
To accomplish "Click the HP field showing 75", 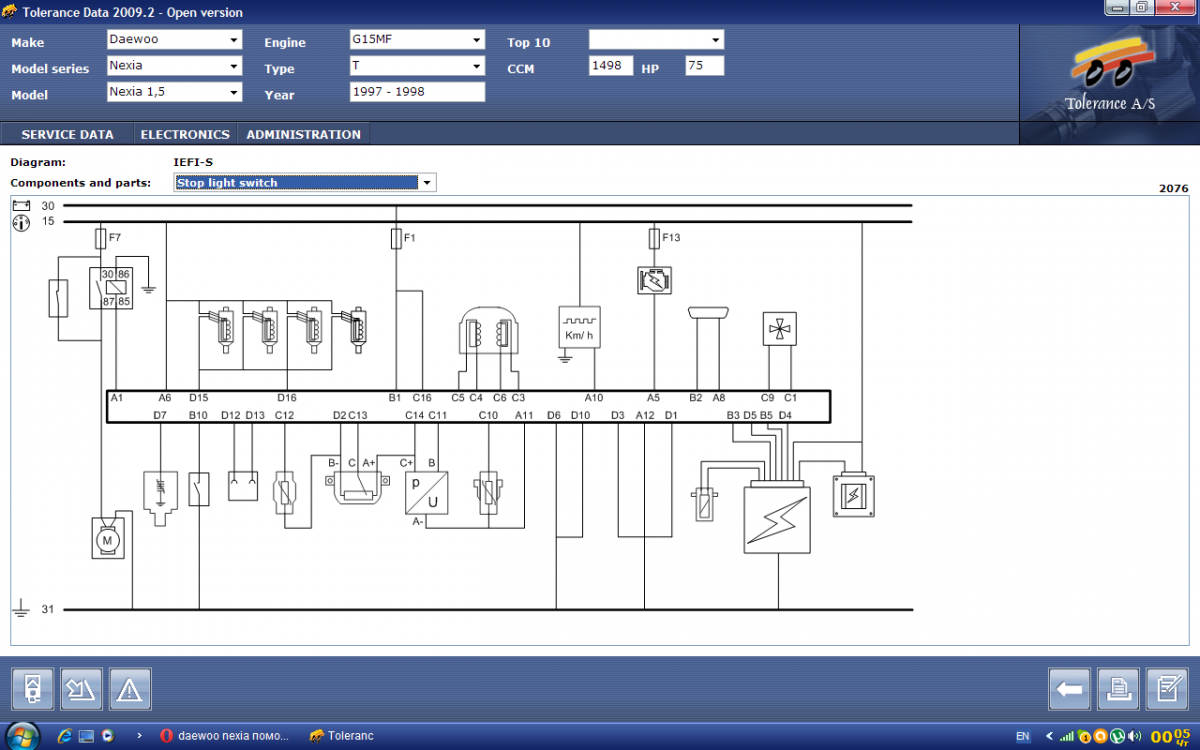I will 704,66.
